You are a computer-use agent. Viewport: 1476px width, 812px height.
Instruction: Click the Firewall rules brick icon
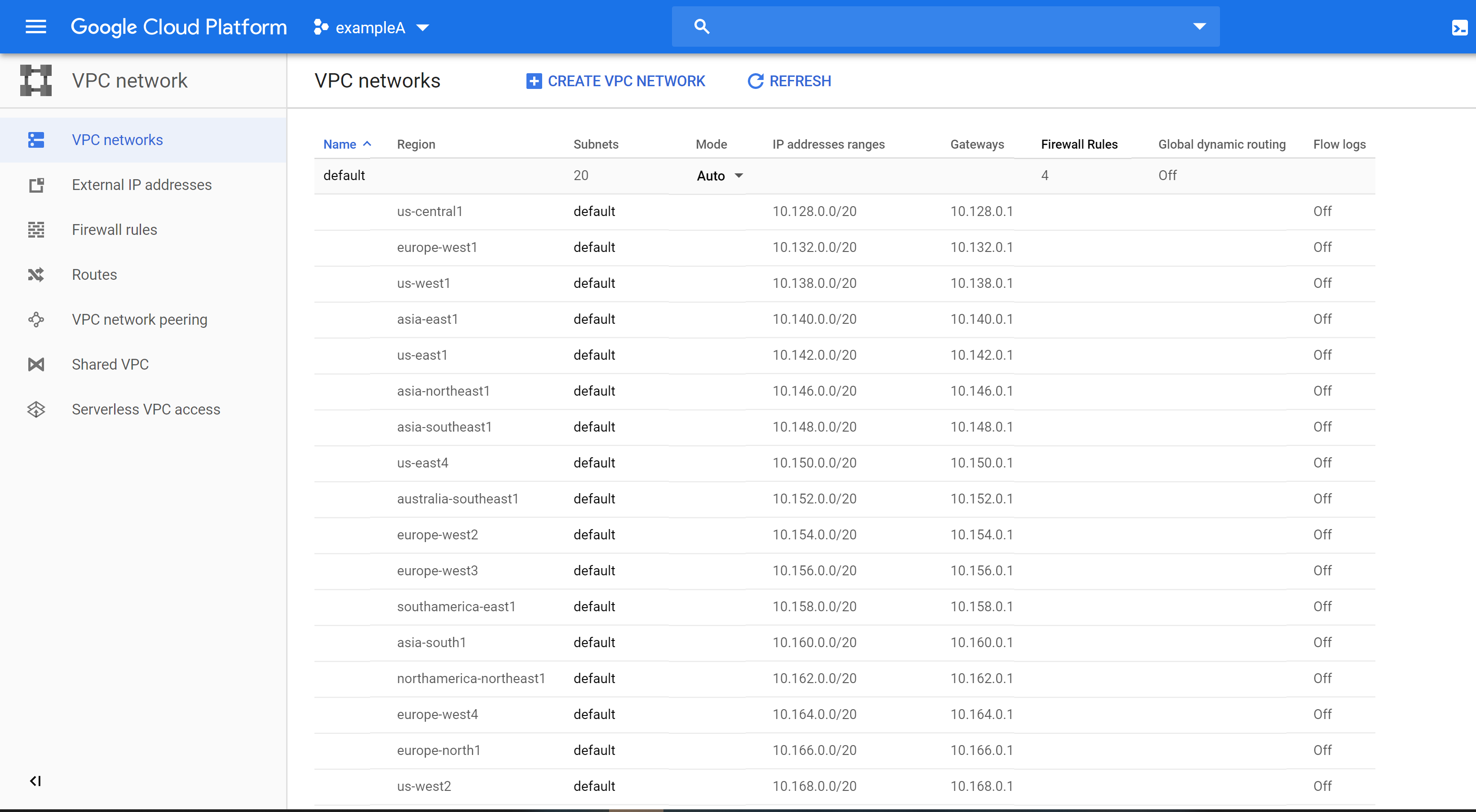[x=36, y=230]
